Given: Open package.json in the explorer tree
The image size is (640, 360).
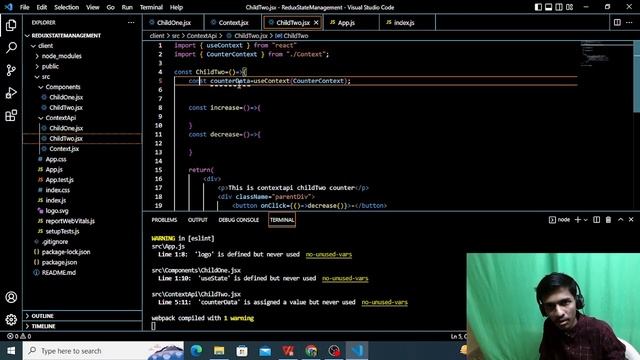Looking at the screenshot, I should (x=59, y=262).
